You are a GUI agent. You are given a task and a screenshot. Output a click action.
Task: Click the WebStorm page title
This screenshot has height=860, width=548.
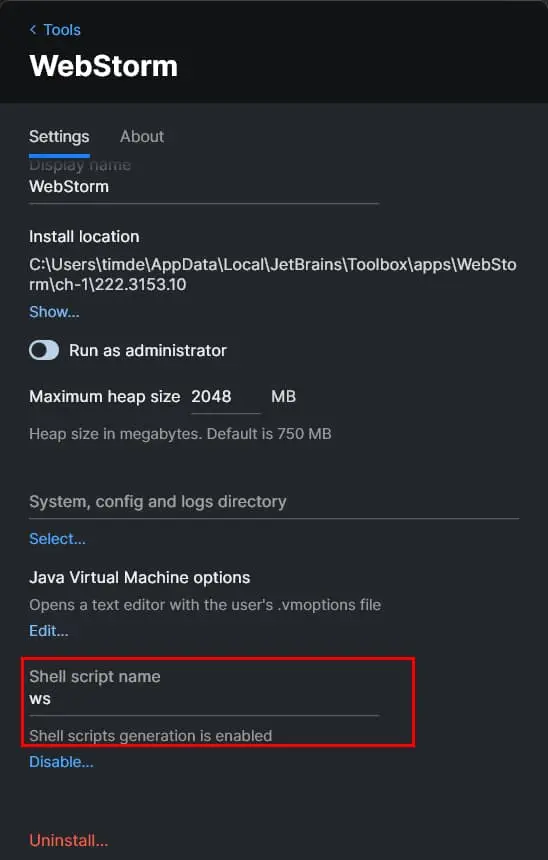(104, 66)
